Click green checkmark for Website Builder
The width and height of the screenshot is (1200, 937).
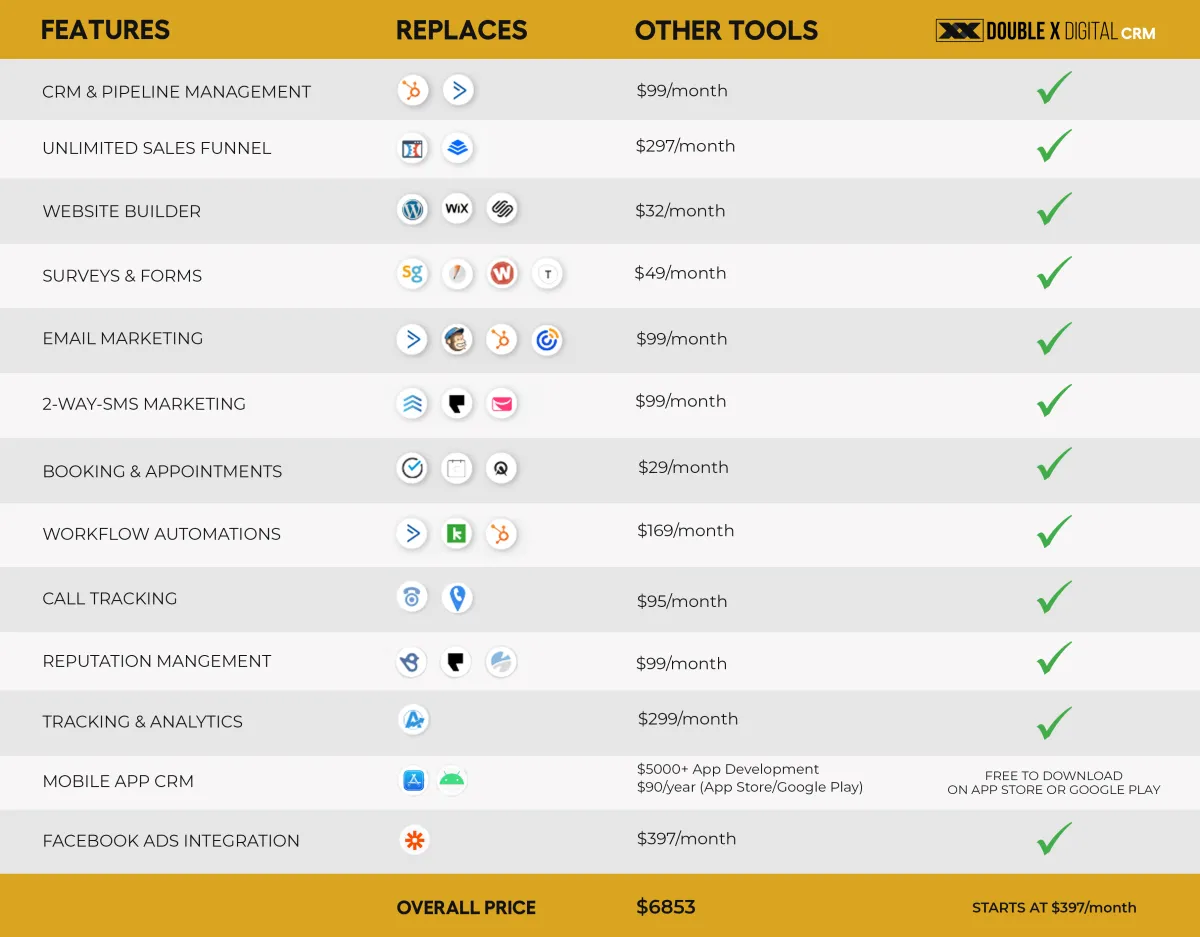1054,209
